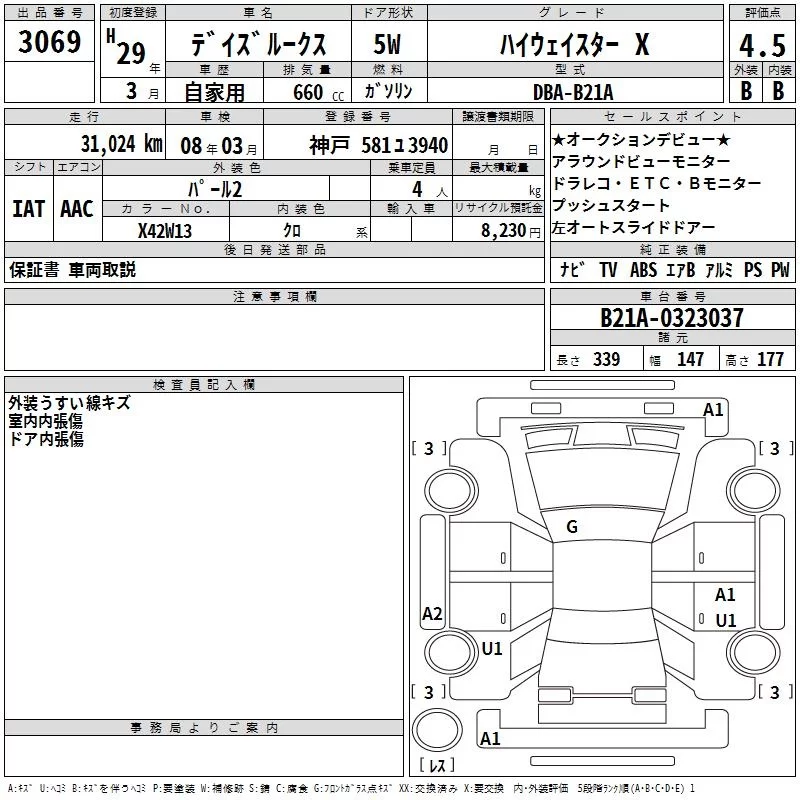Click 左オートスライドドアー sales point

pos(634,227)
